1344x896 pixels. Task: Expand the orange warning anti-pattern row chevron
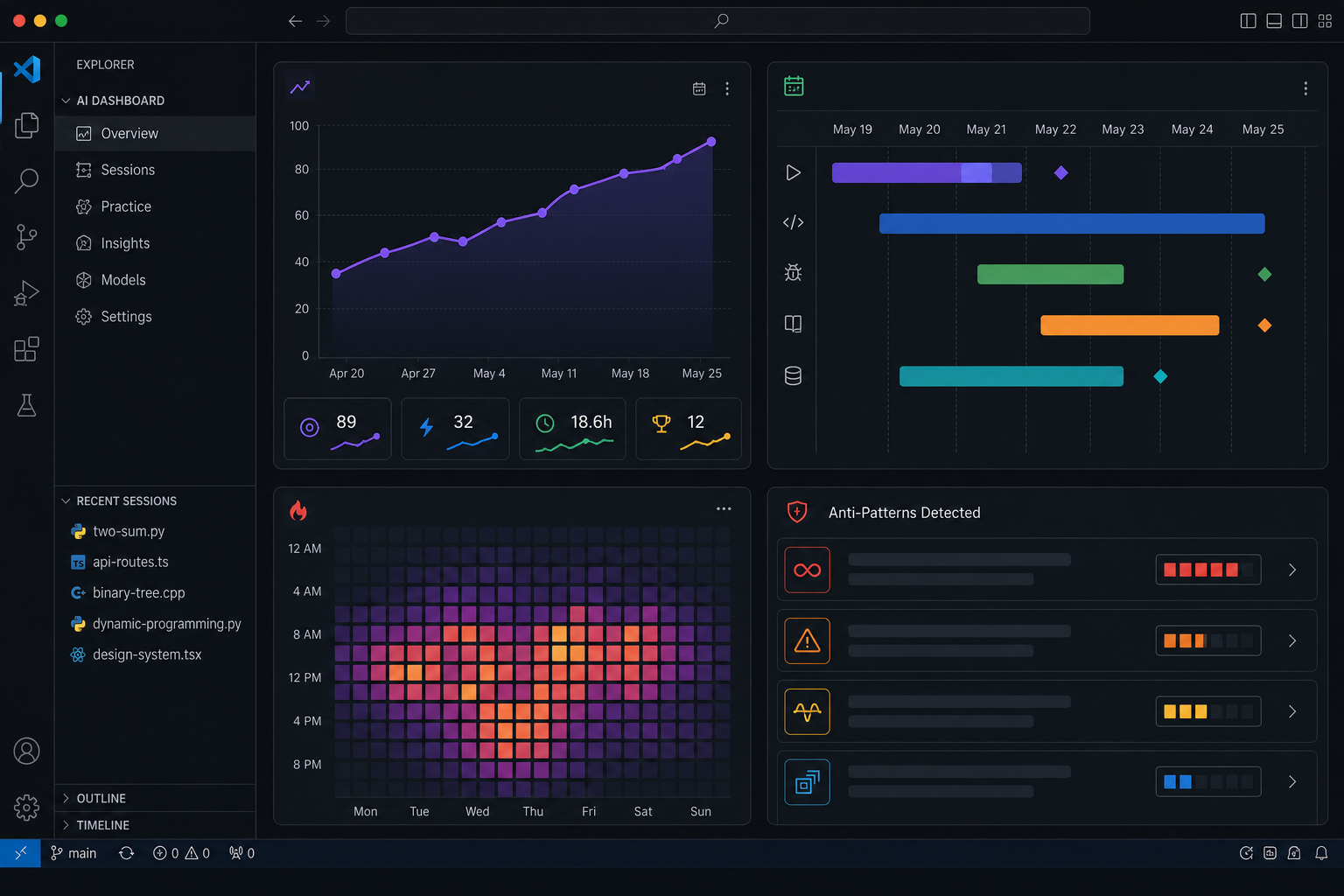pyautogui.click(x=1292, y=641)
